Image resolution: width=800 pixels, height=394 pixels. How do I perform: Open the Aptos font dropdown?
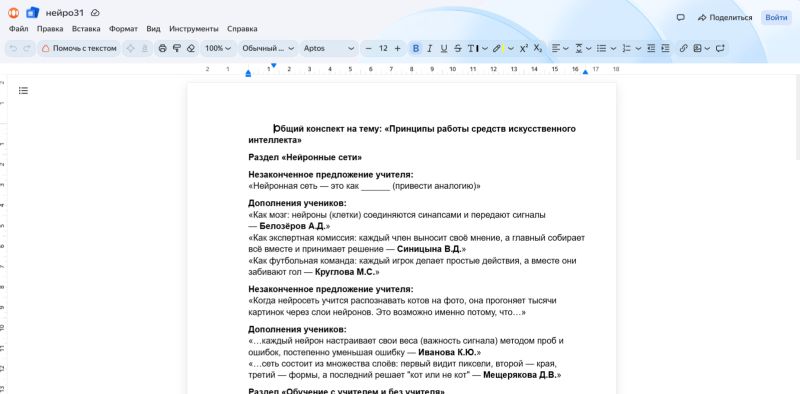(x=329, y=48)
